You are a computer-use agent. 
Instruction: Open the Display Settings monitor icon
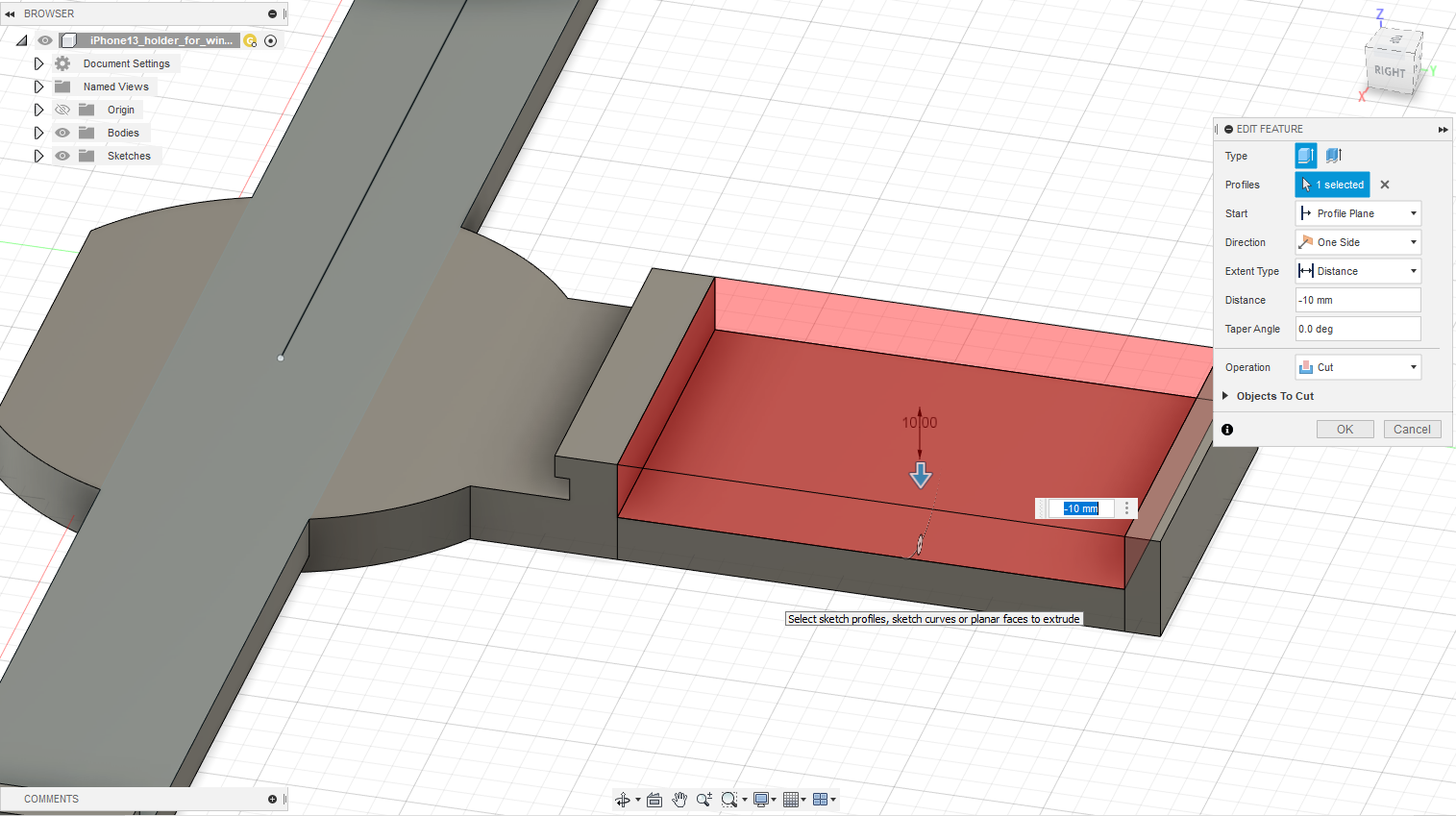(x=761, y=800)
